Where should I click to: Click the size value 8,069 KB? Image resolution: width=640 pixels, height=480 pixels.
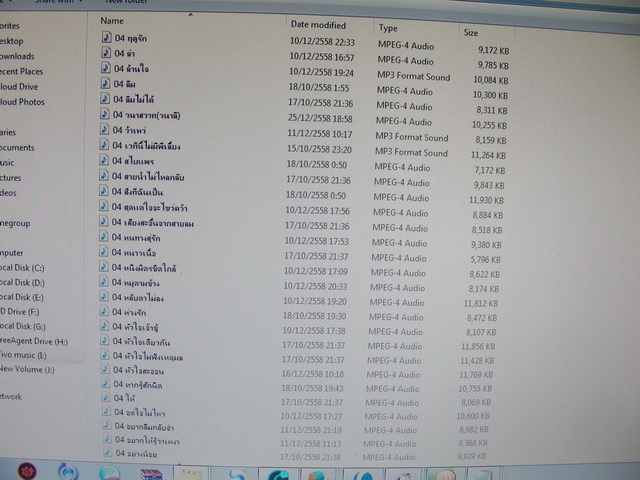point(476,402)
